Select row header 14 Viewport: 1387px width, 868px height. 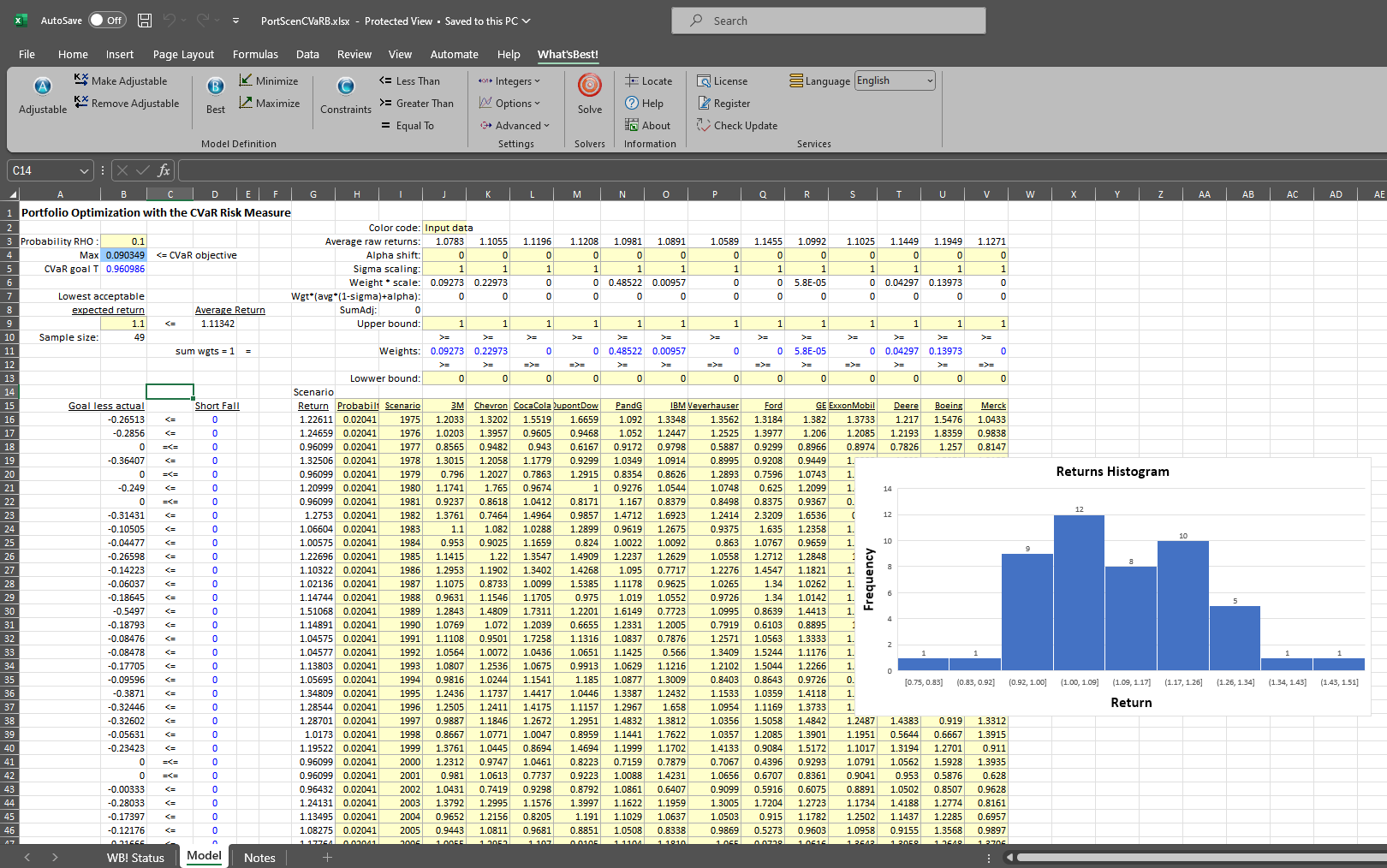9,392
